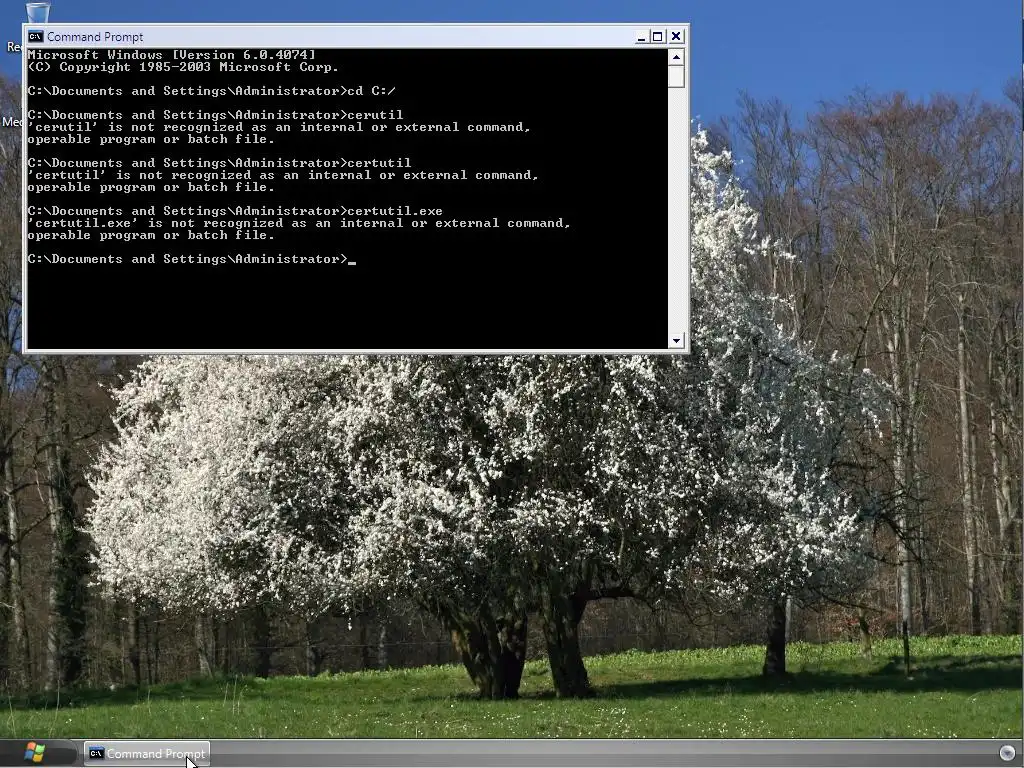Click the 'certutil.exe' typed command line
Image resolution: width=1024 pixels, height=768 pixels.
(235, 212)
